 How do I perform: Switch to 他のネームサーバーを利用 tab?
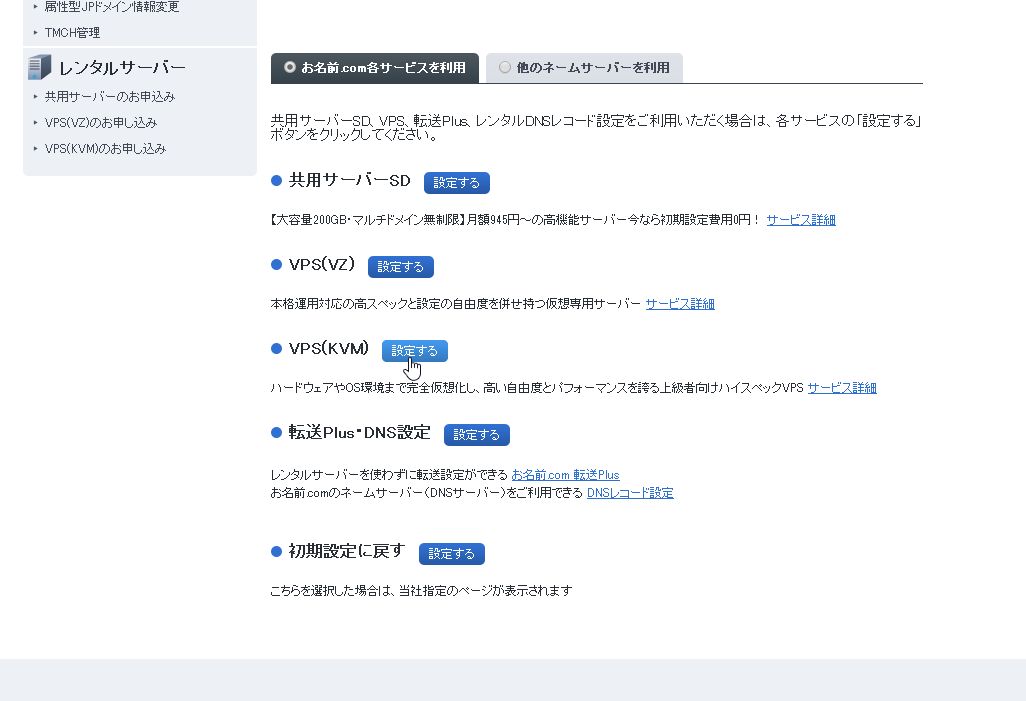[x=584, y=68]
